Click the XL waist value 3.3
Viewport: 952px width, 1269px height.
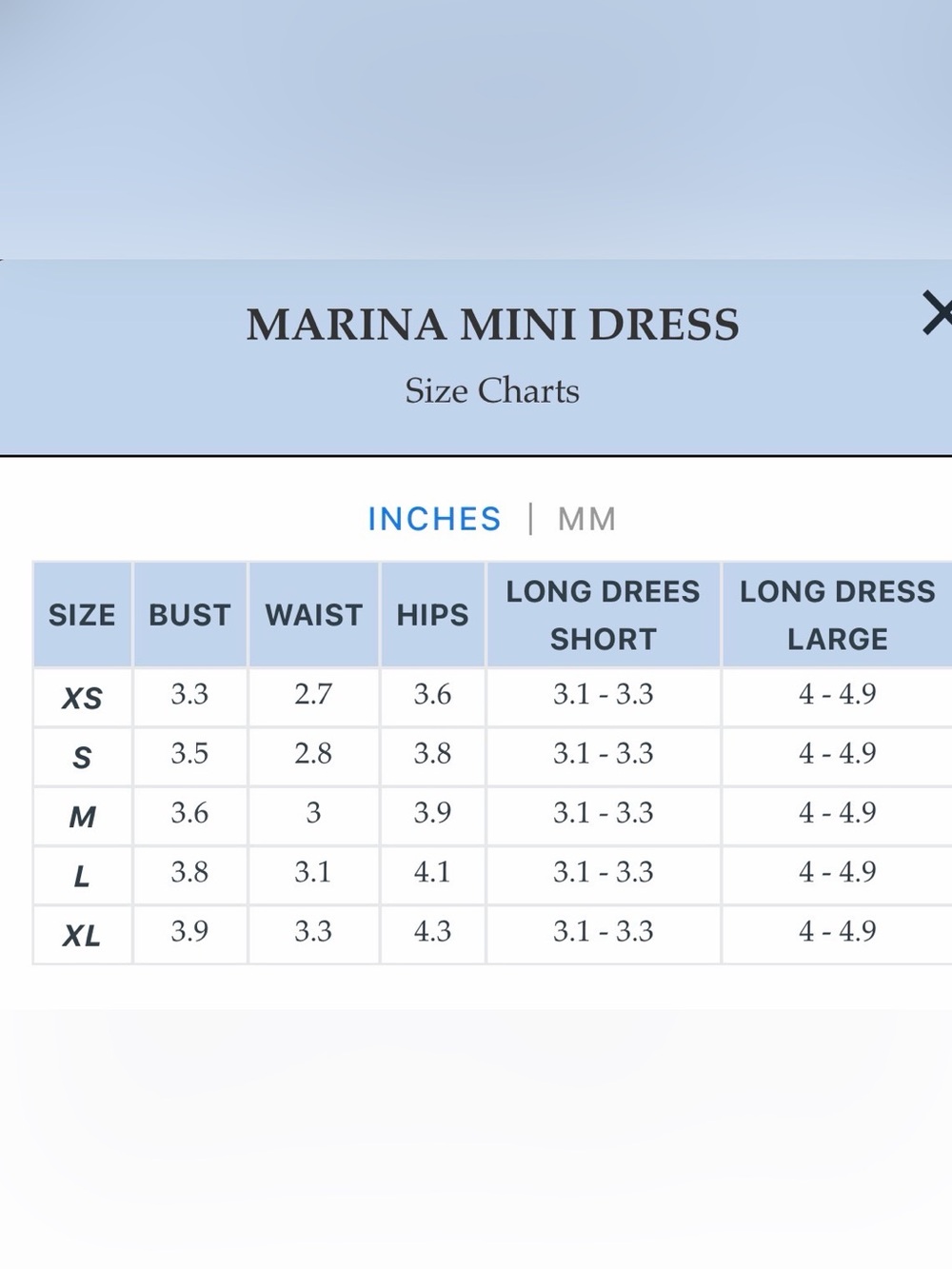click(313, 931)
